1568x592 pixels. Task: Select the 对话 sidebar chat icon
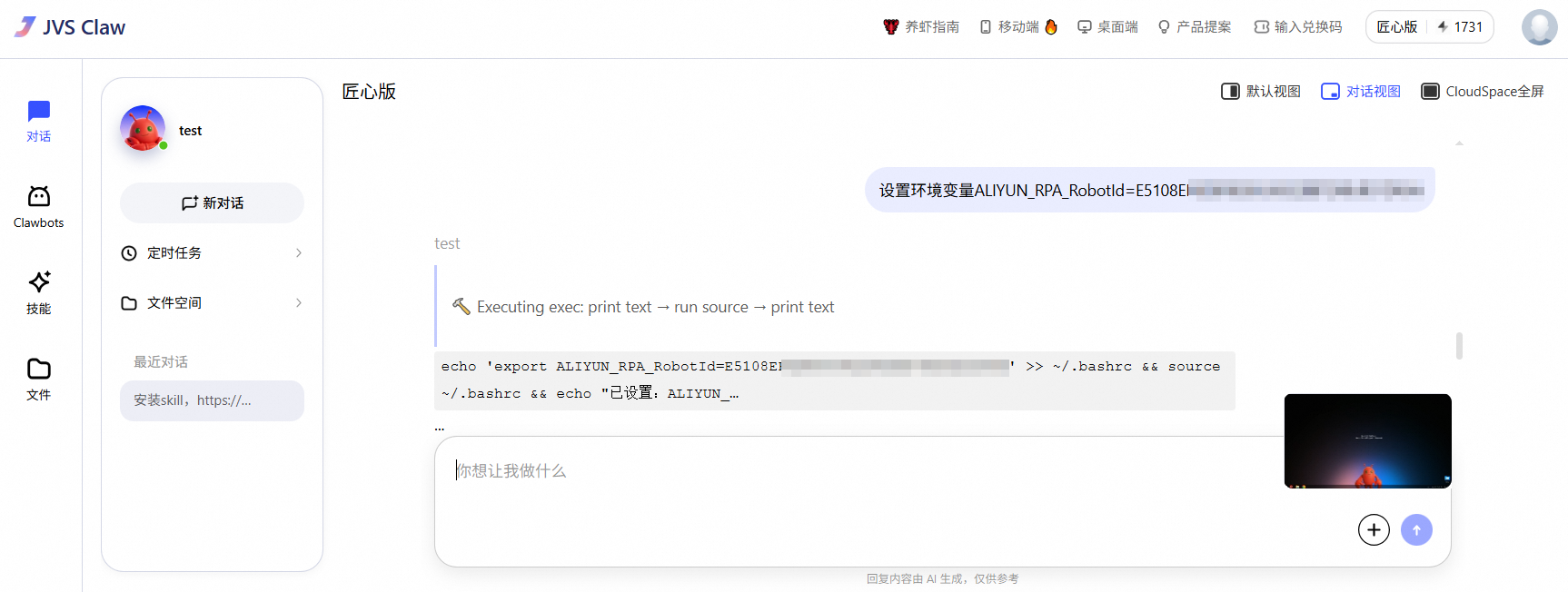click(38, 122)
